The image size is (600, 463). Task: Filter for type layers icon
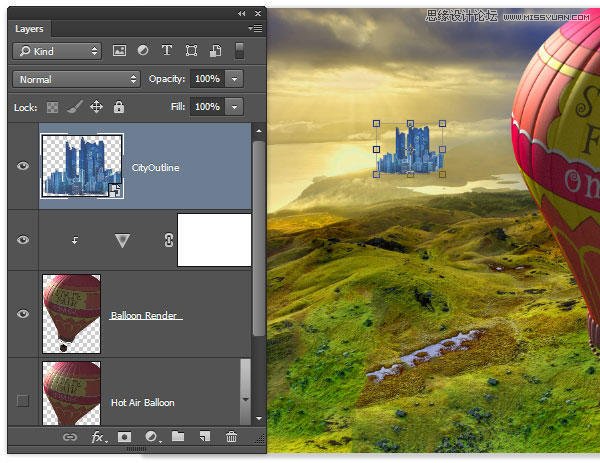pos(167,51)
